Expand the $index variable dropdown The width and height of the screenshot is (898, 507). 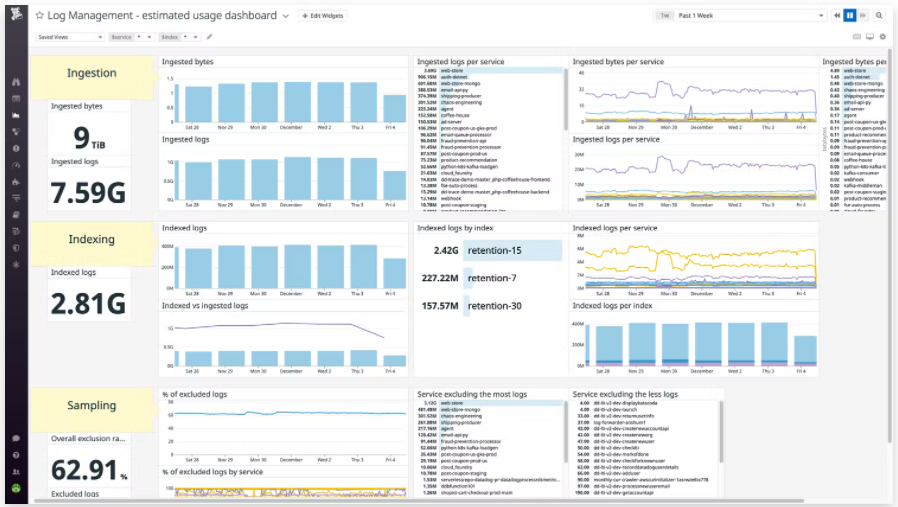tap(181, 37)
